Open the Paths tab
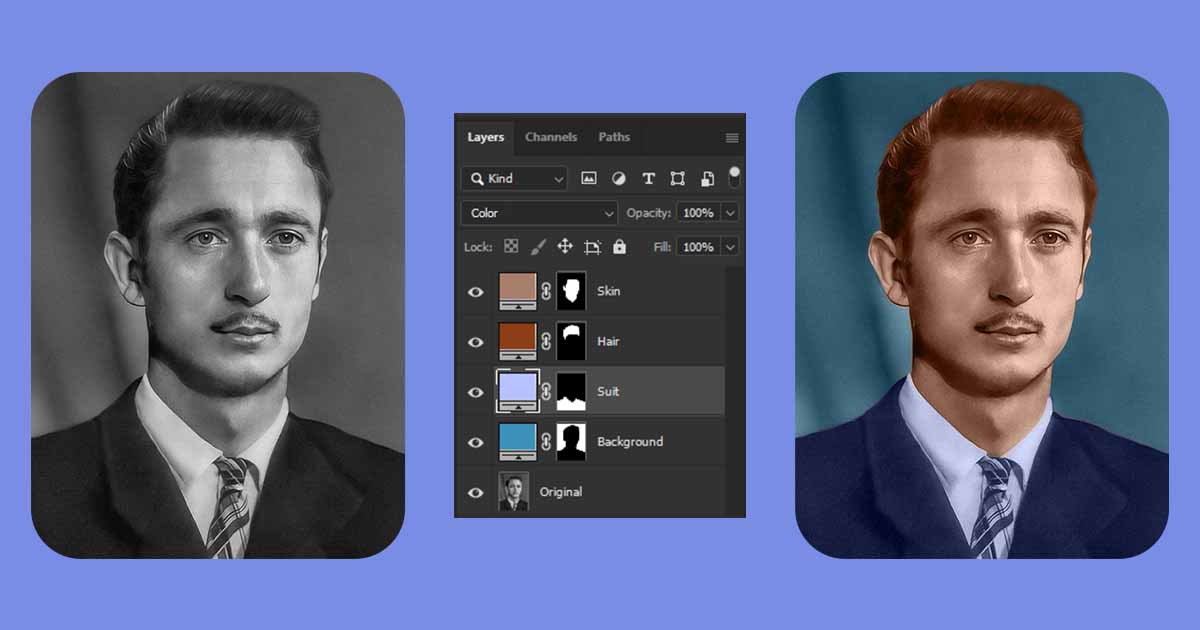The height and width of the screenshot is (630, 1200). (x=614, y=137)
